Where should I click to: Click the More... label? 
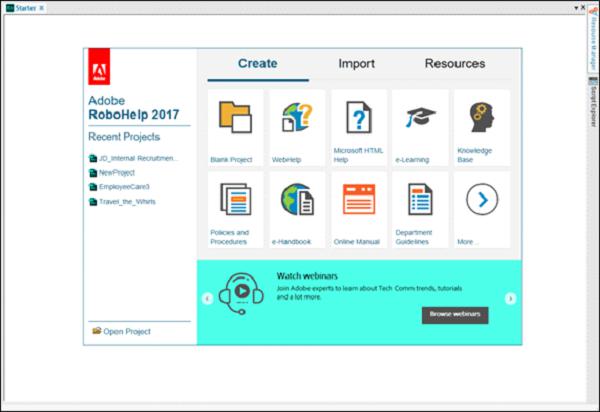pos(468,242)
